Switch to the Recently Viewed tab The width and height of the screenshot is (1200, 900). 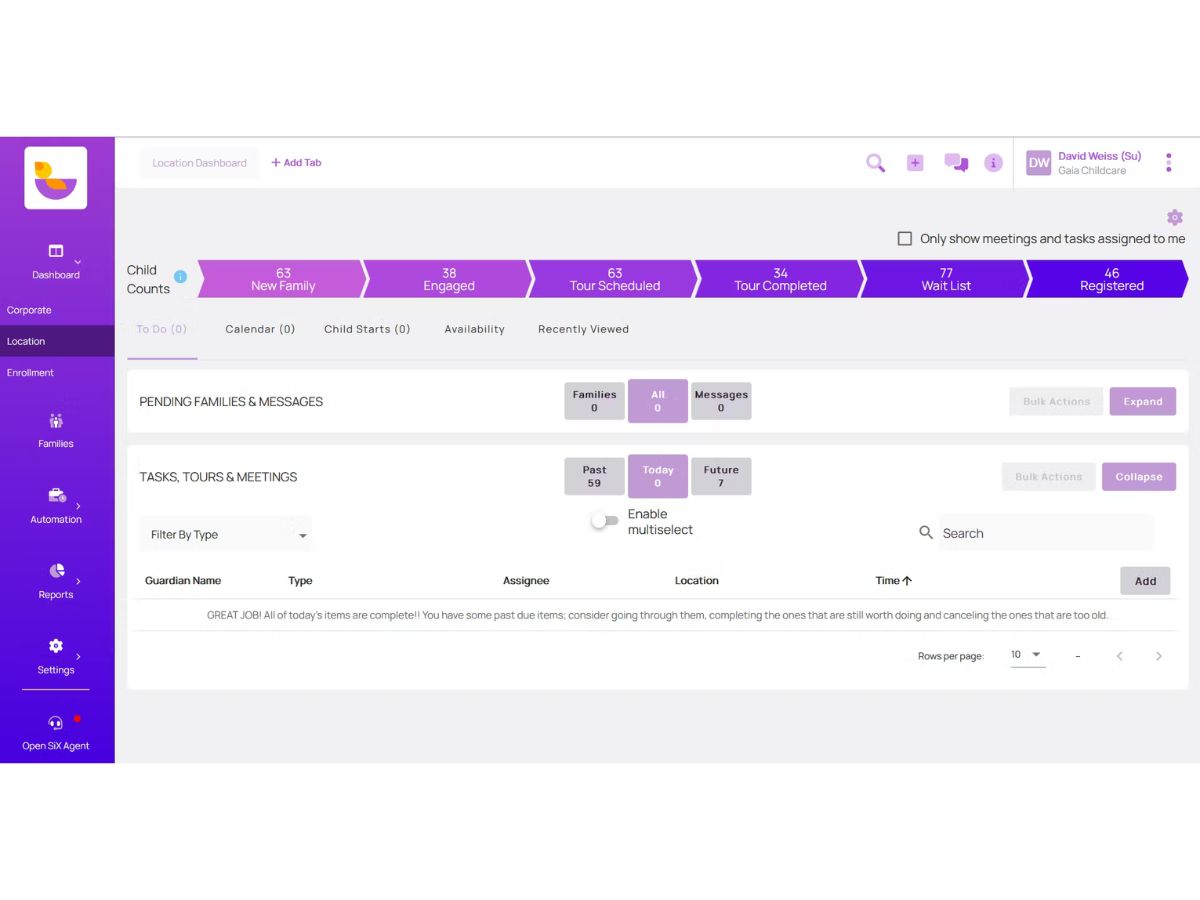pyautogui.click(x=583, y=329)
